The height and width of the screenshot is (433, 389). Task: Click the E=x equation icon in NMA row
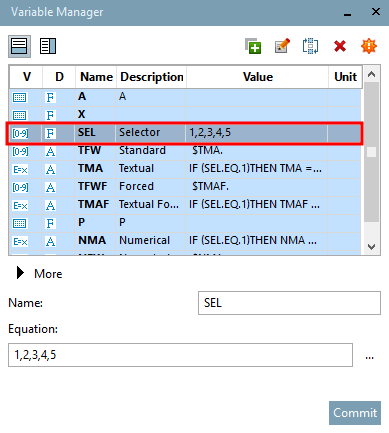pos(20,241)
